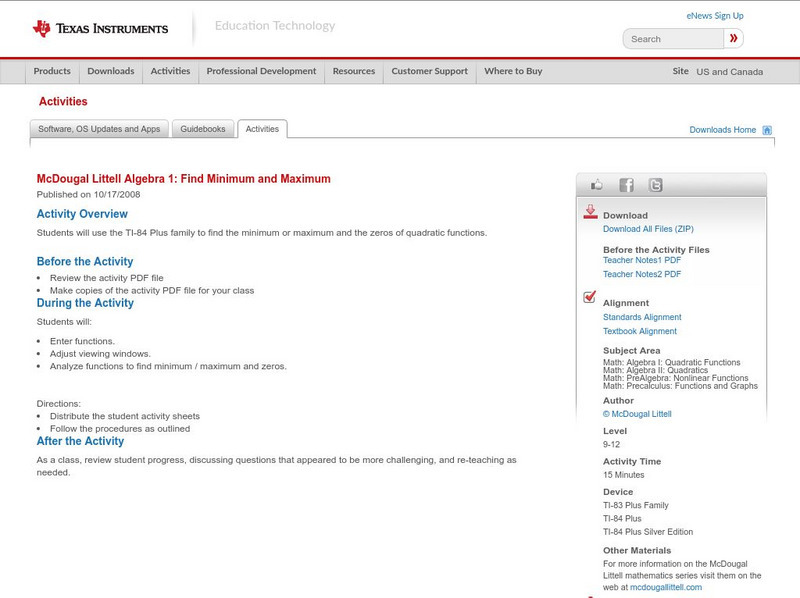Click the eNews Sign Up link
Screen dimensions: 800x598
714,16
